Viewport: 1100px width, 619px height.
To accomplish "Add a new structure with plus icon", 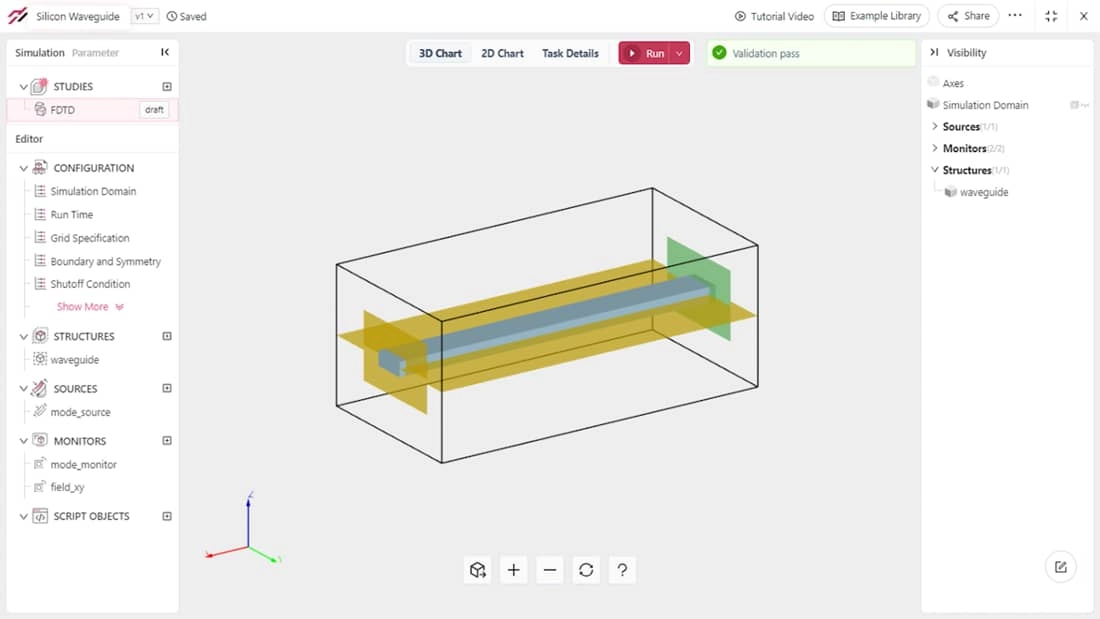I will 167,337.
